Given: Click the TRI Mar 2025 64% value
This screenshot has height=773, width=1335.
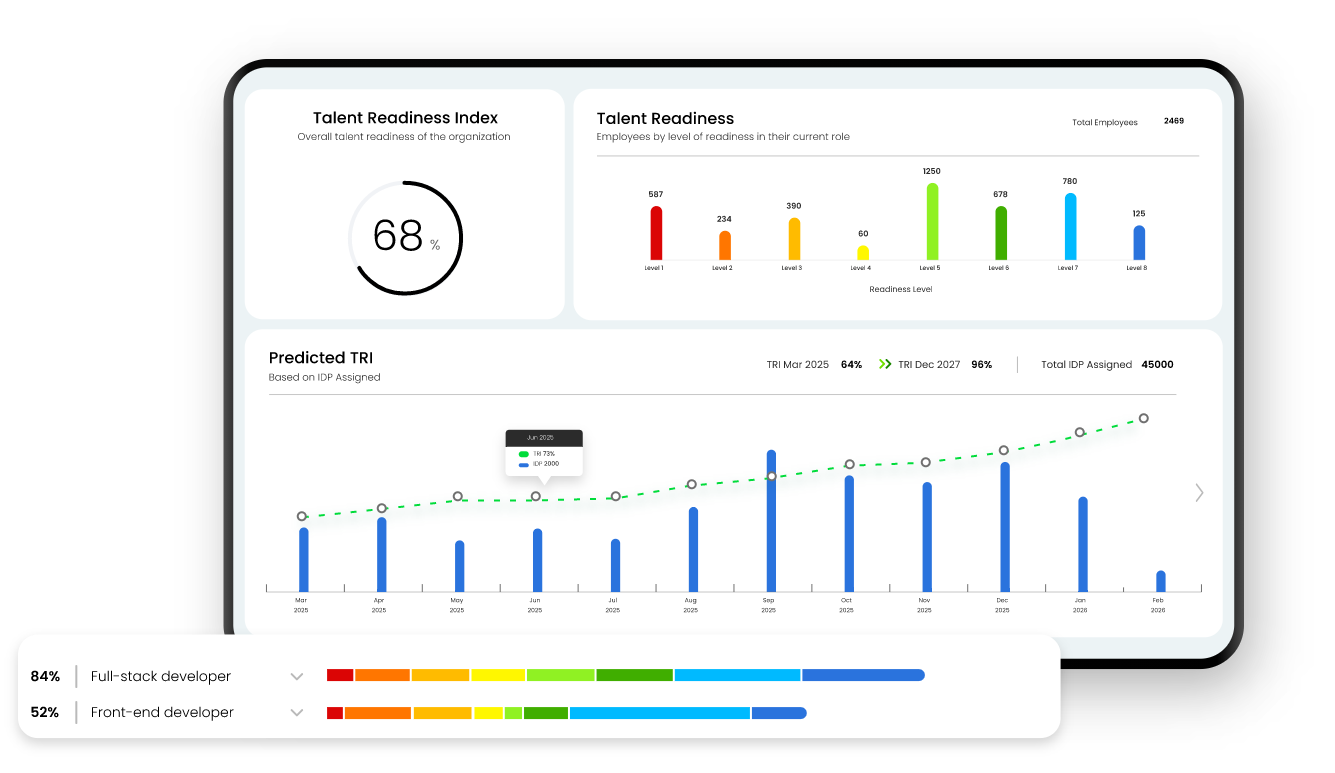Looking at the screenshot, I should pyautogui.click(x=852, y=365).
